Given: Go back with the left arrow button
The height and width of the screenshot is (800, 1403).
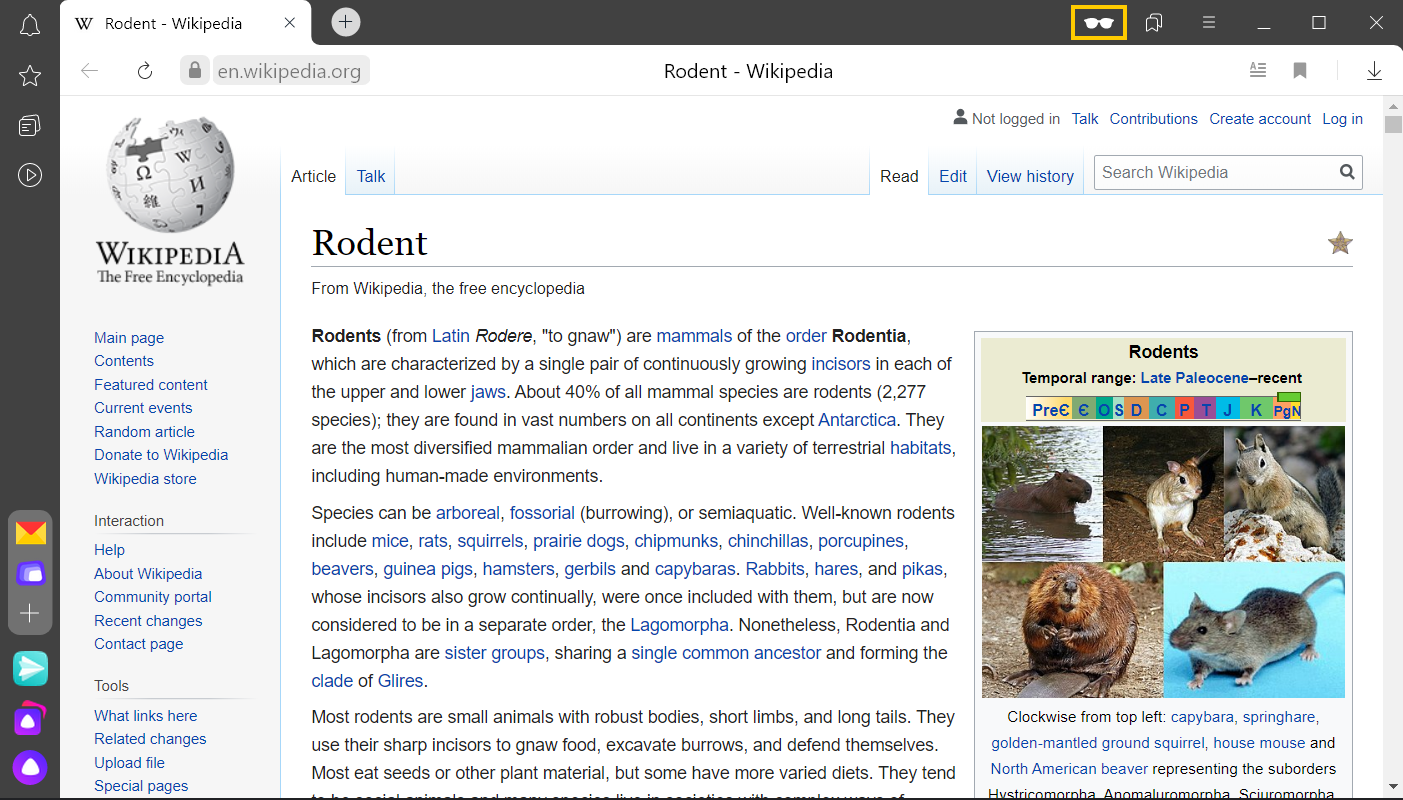Looking at the screenshot, I should click(x=90, y=70).
